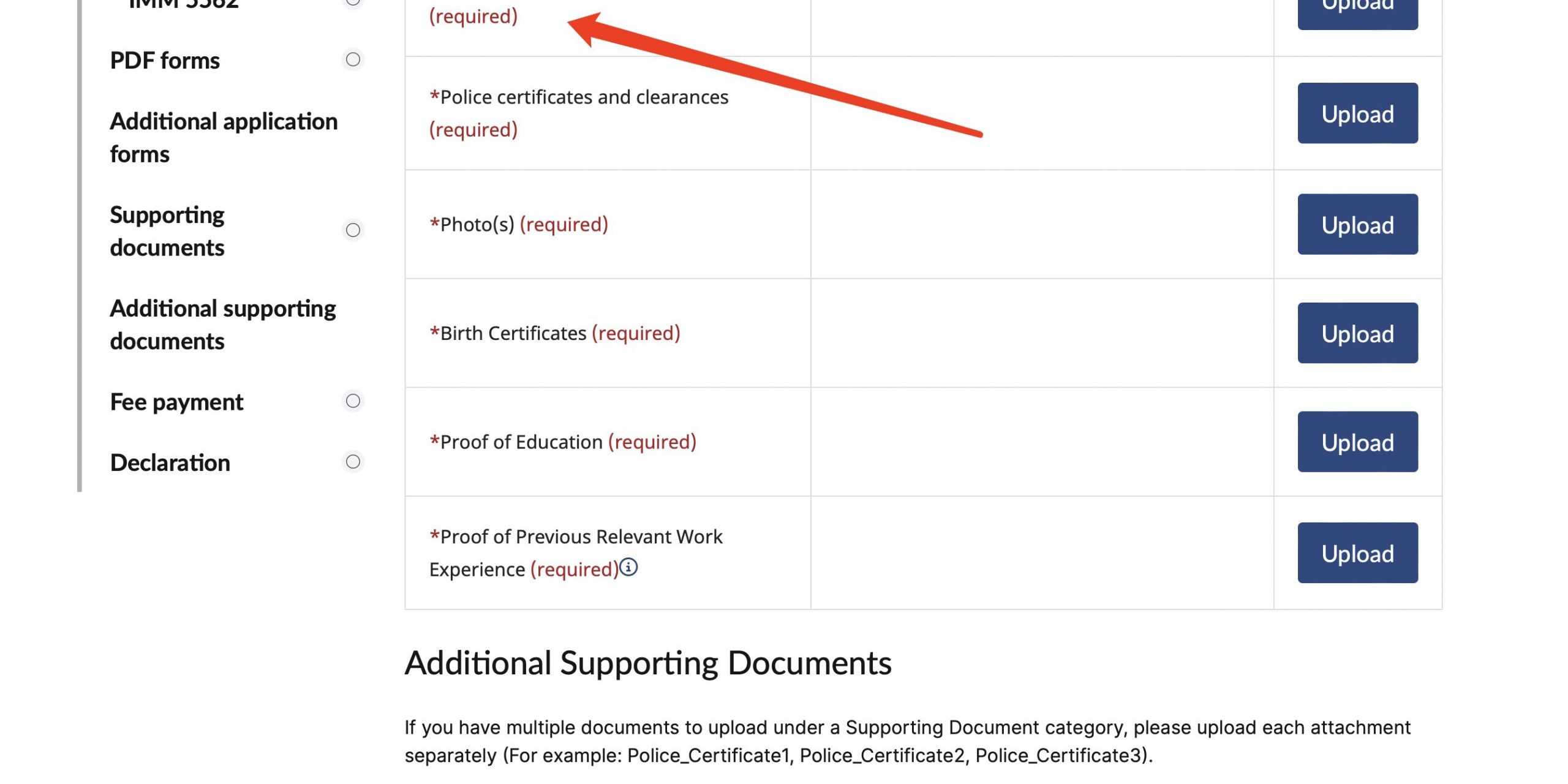Select Supporting documents status circle

(x=353, y=230)
